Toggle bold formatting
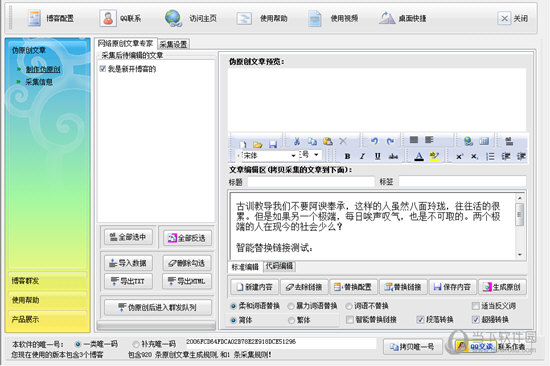This screenshot has width=550, height=366. point(347,156)
